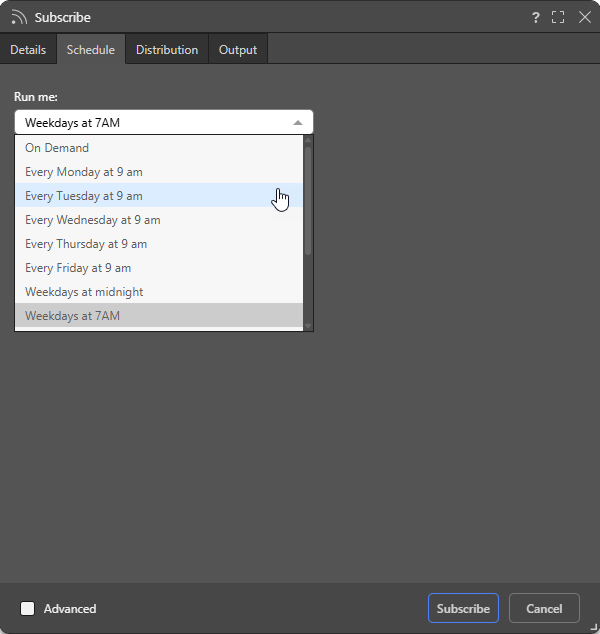The height and width of the screenshot is (634, 600).
Task: Click the Cancel button
Action: tap(544, 608)
